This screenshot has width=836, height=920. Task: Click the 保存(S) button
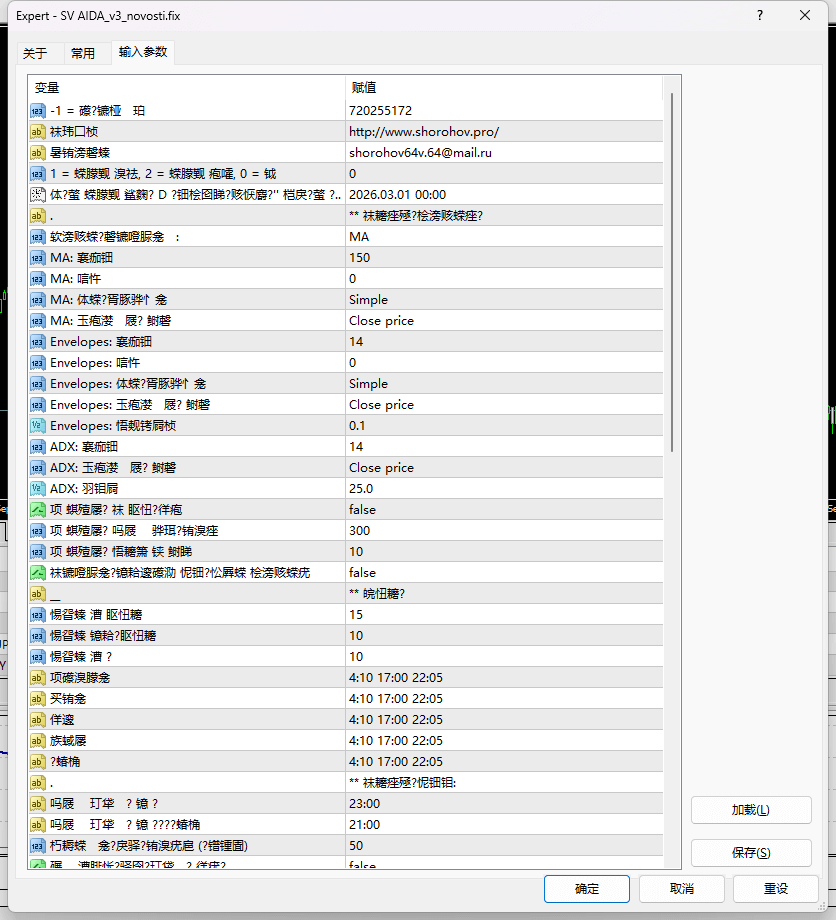point(751,853)
